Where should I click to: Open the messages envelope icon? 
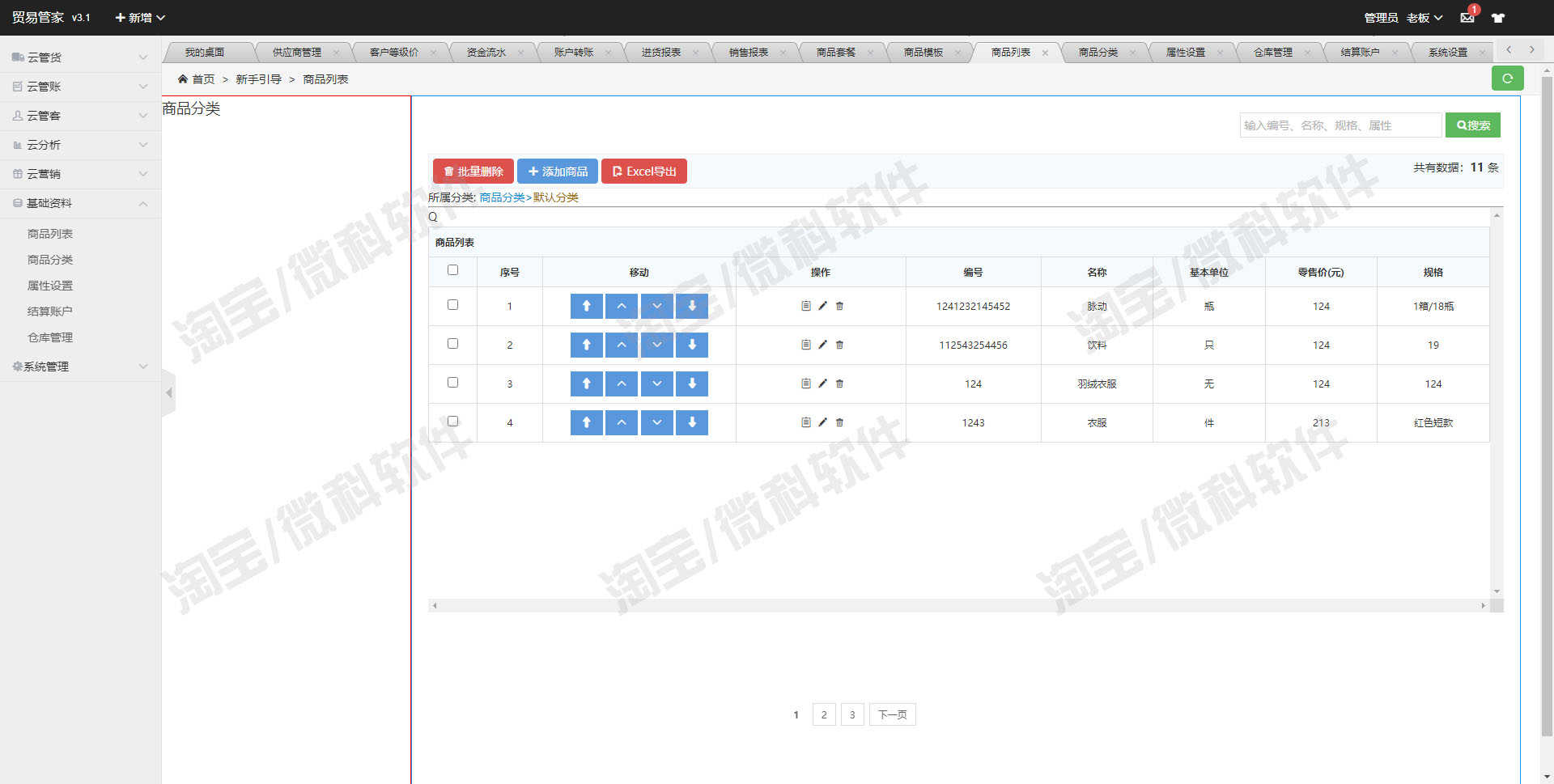point(1467,17)
